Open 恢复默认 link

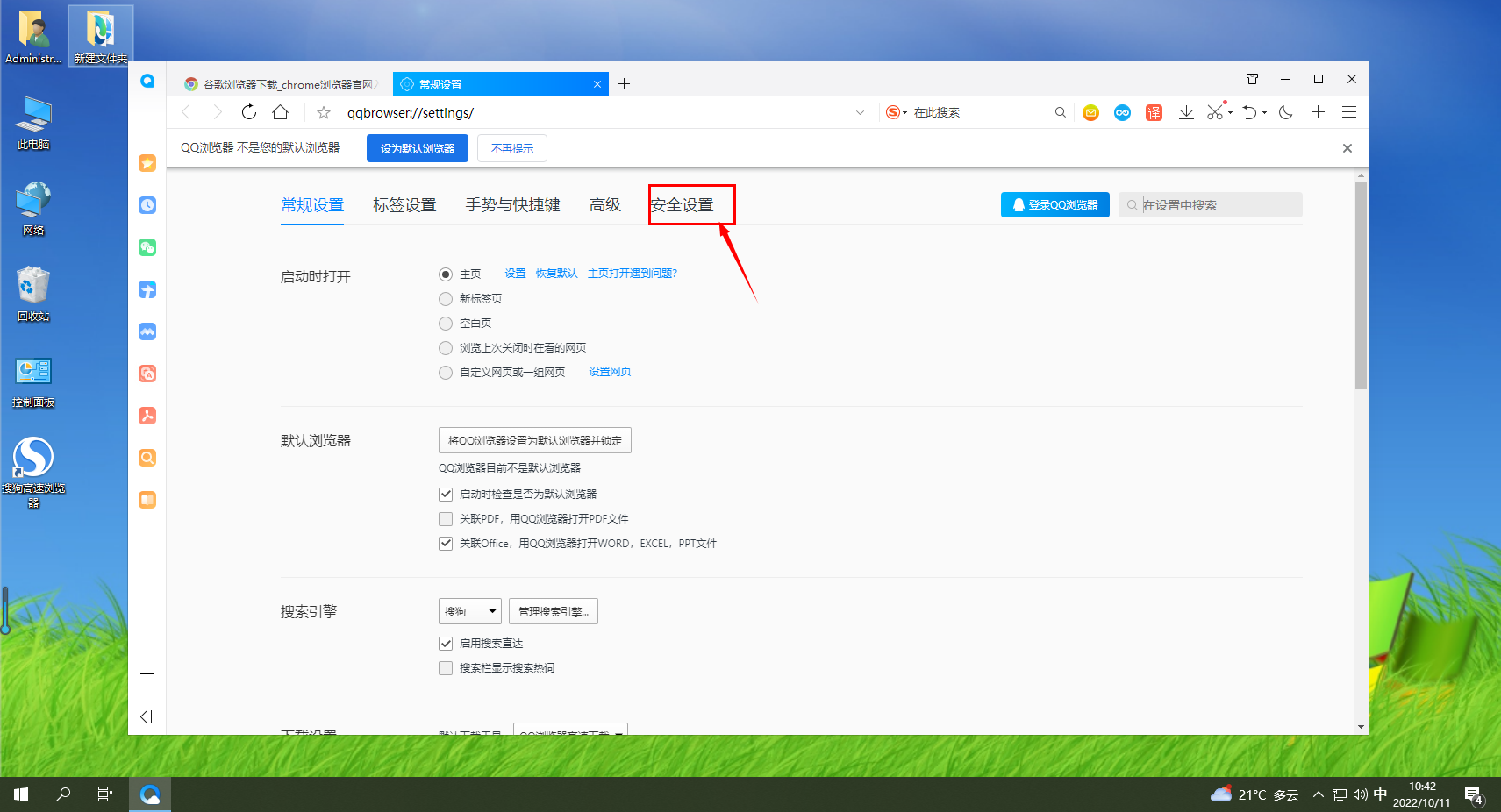[557, 274]
